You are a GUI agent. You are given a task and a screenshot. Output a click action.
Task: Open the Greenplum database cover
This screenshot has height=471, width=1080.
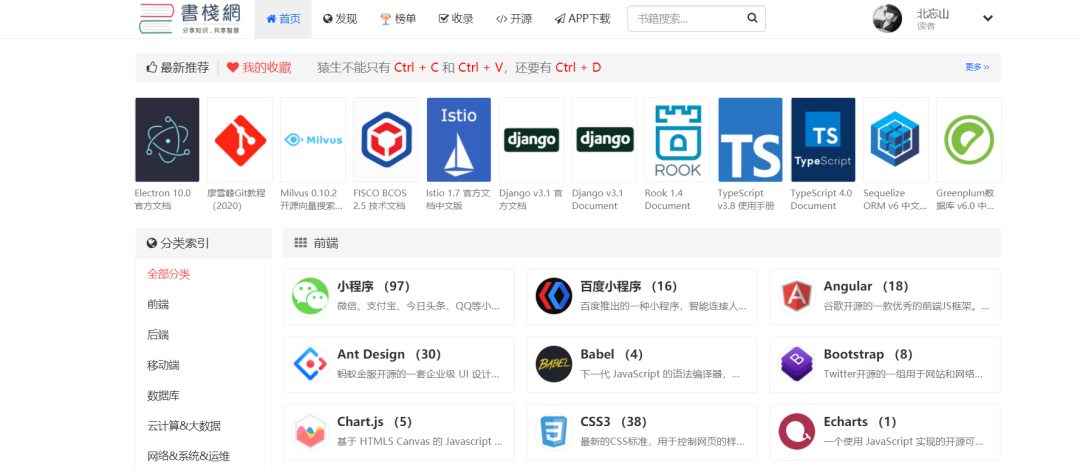pyautogui.click(x=968, y=140)
